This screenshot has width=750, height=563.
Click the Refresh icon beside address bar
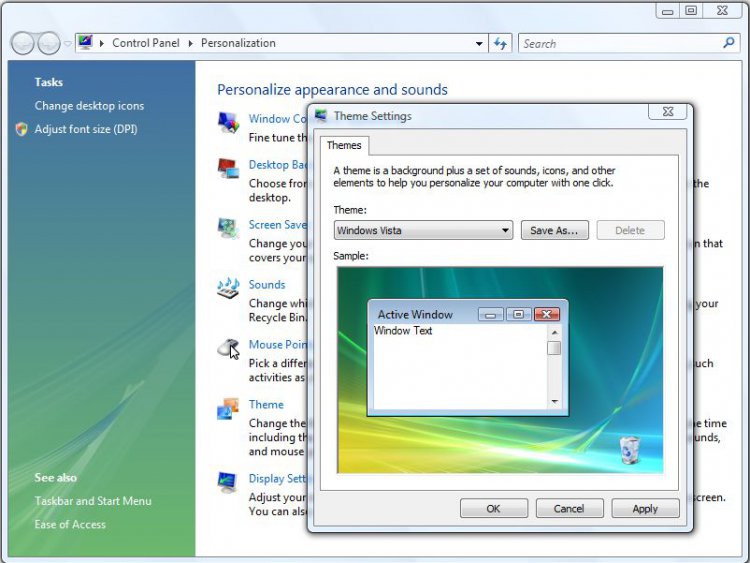501,43
